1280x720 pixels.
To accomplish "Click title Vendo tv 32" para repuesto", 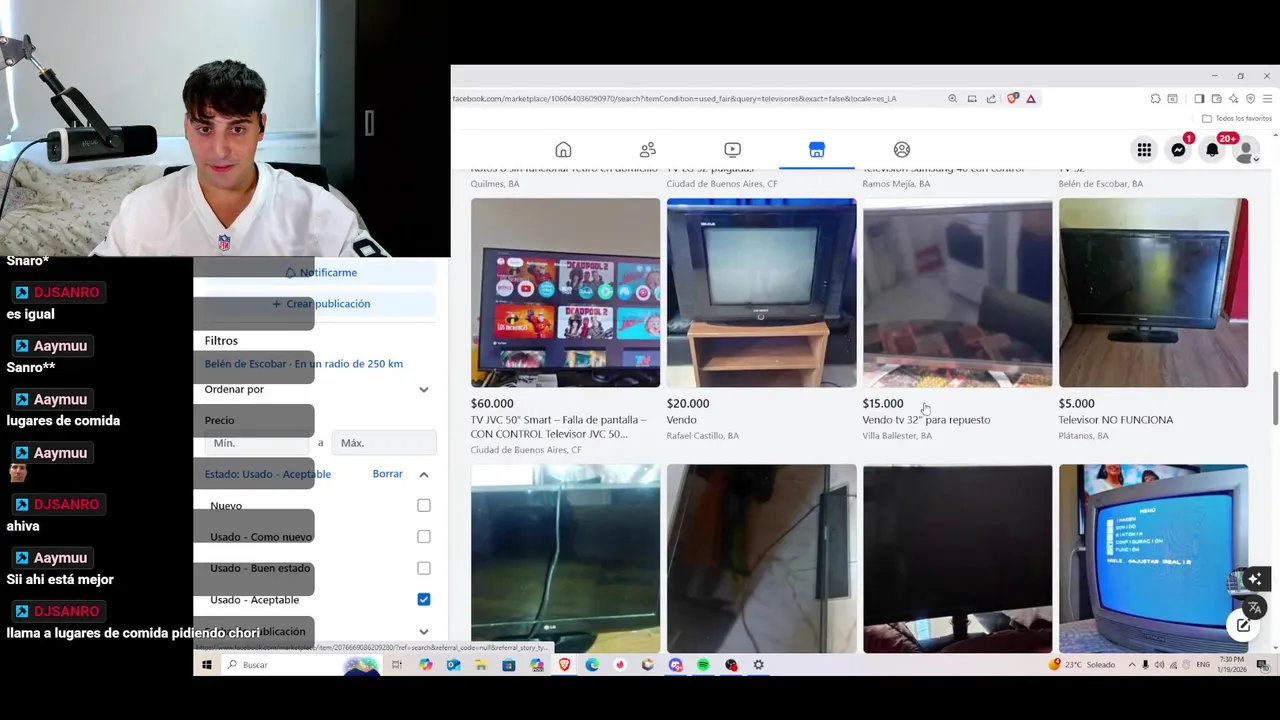I will pyautogui.click(x=926, y=420).
